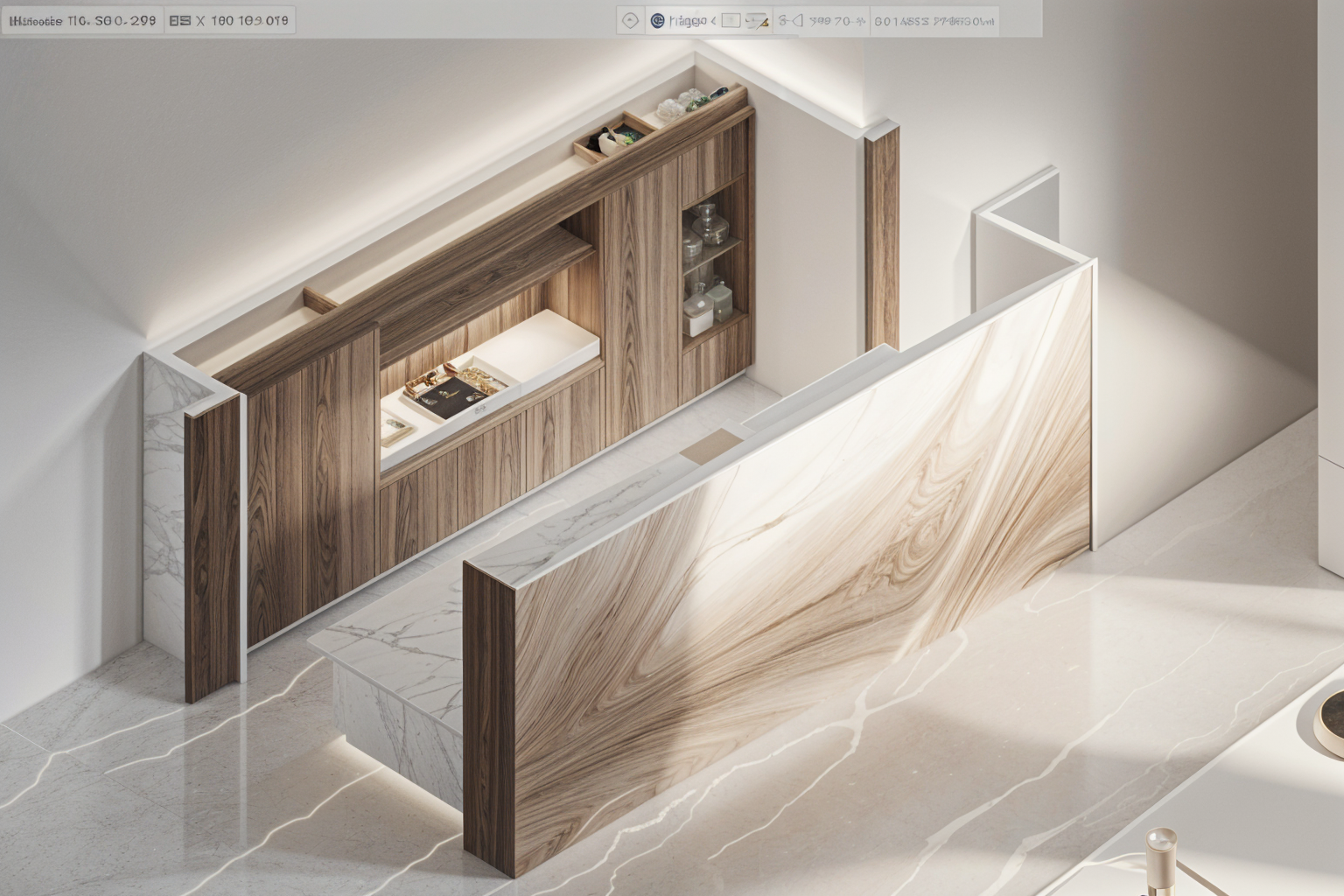1344x896 pixels.
Task: Click the chain-link icon beside the triangle
Action: pyautogui.click(x=784, y=20)
